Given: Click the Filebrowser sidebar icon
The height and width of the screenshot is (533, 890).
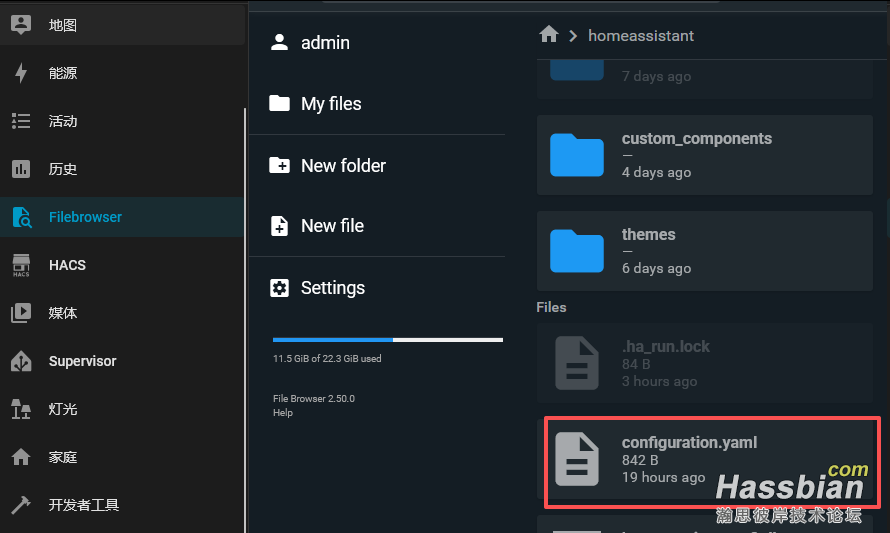Looking at the screenshot, I should tap(21, 217).
